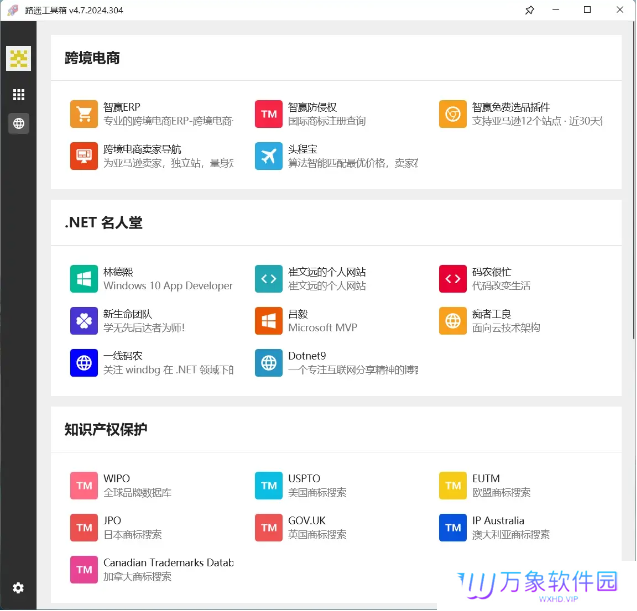Viewport: 637px width, 611px height.
Task: Click the 一线码农 blue globe icon
Action: pyautogui.click(x=84, y=363)
